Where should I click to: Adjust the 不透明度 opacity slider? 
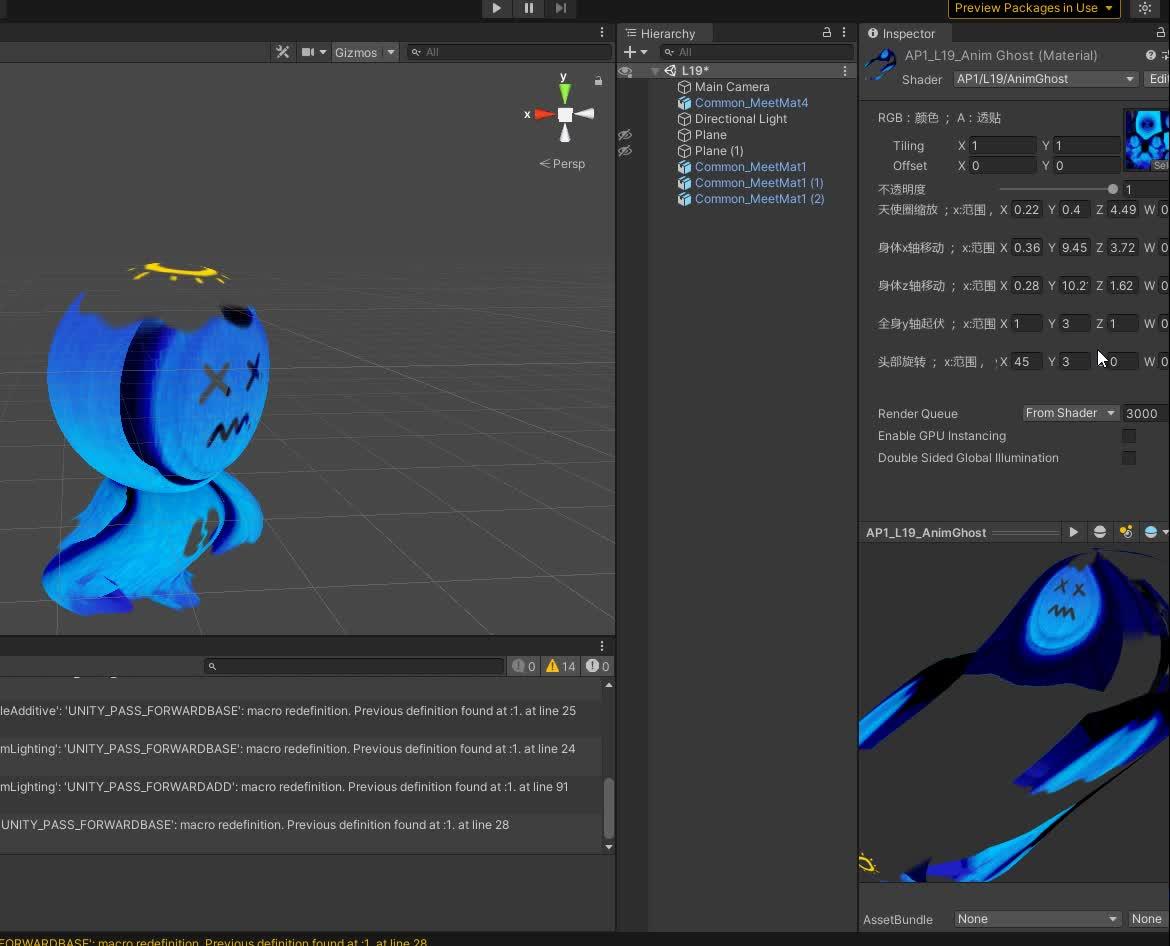tap(1113, 188)
